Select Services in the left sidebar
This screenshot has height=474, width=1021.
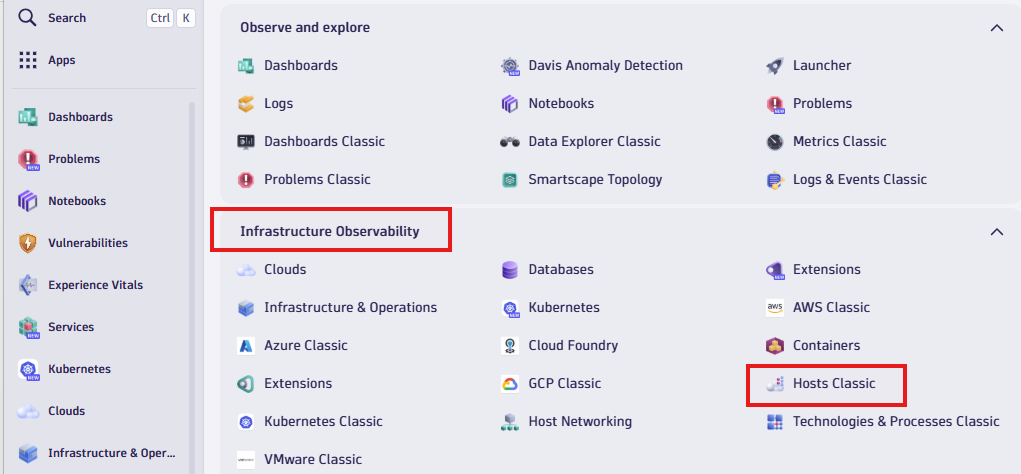coord(70,327)
